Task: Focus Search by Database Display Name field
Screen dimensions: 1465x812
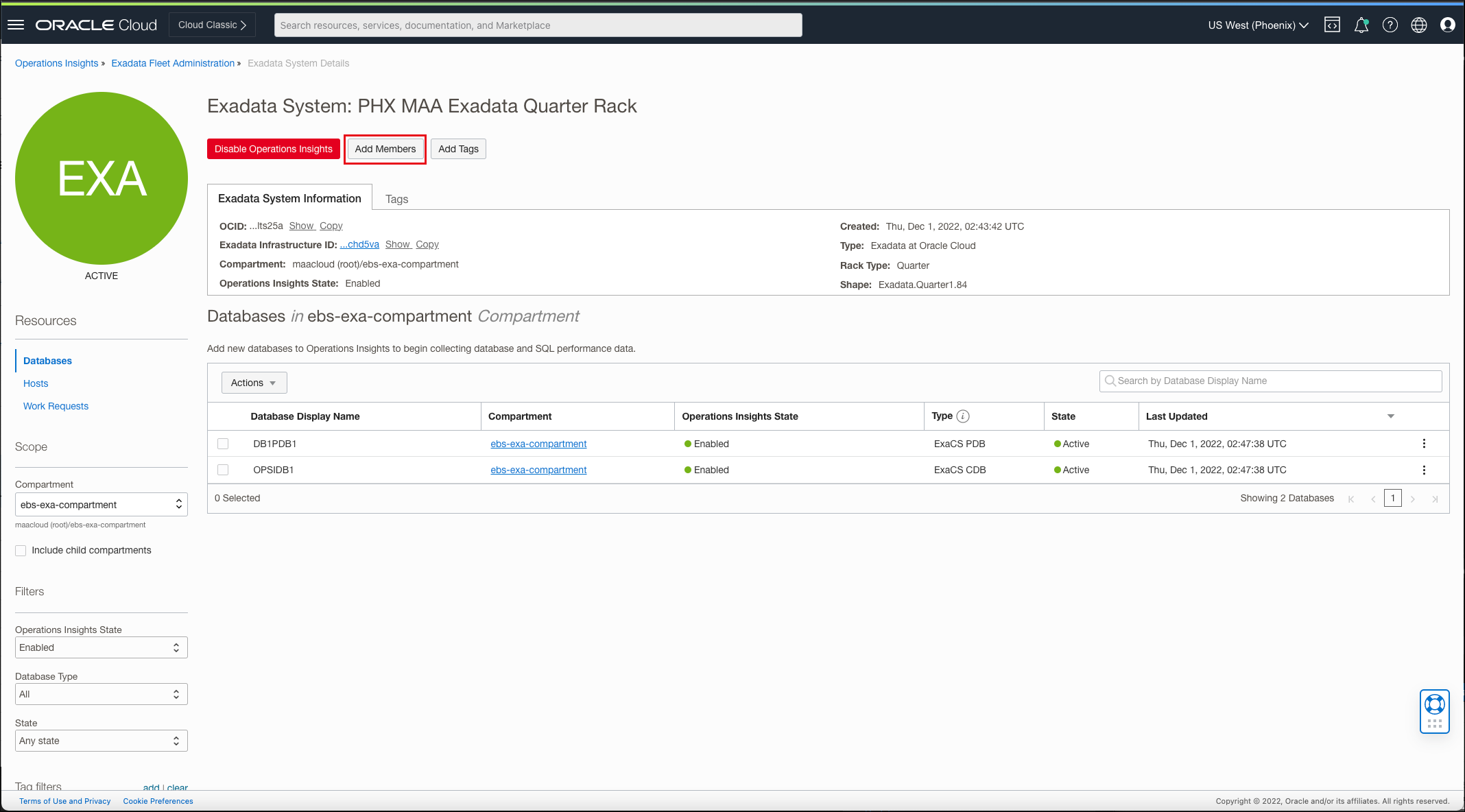Action: coord(1270,381)
